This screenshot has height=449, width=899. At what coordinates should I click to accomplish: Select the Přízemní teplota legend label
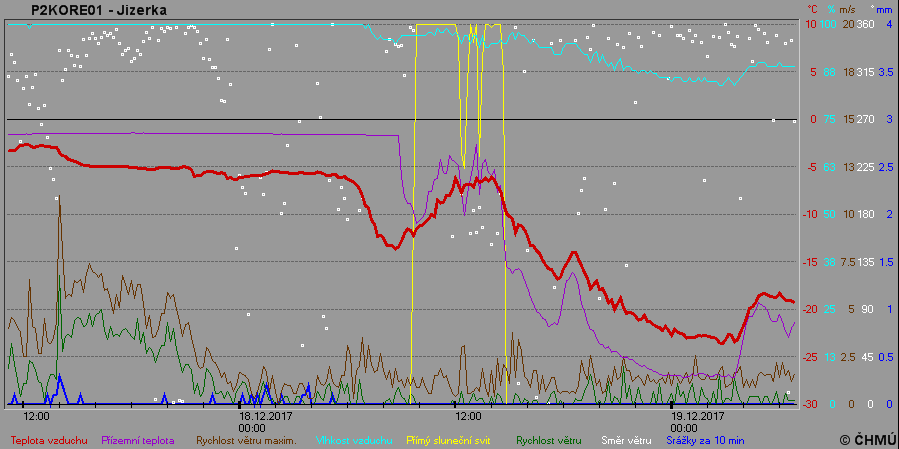point(138,440)
